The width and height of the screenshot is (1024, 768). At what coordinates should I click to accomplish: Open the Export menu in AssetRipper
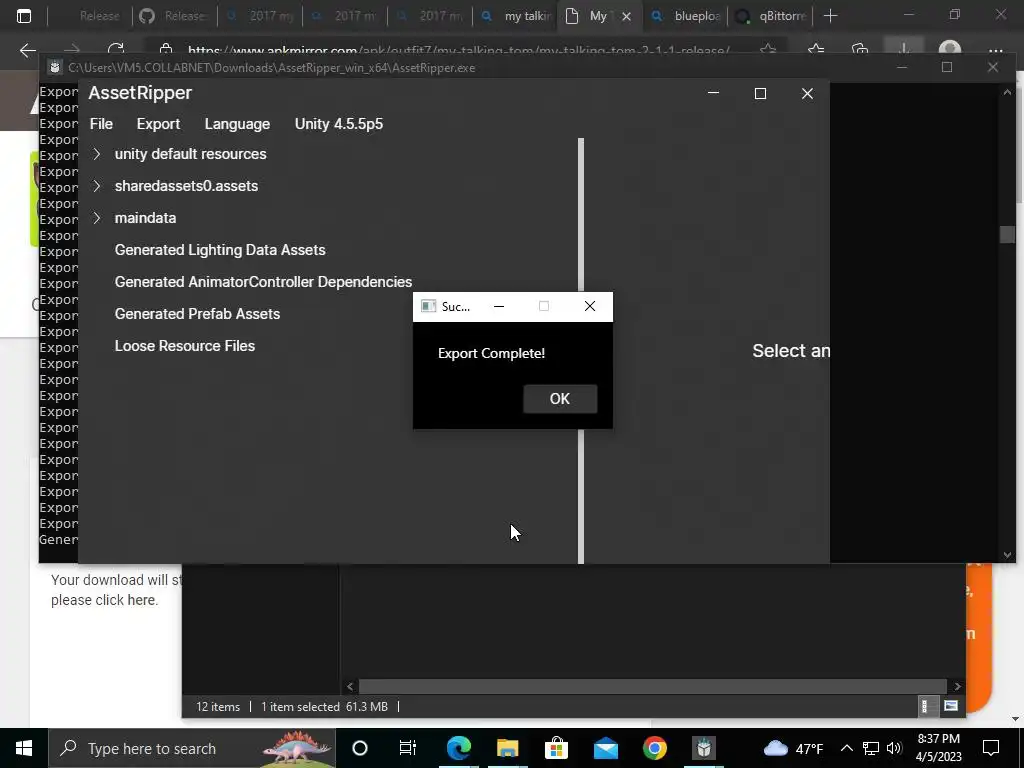(158, 124)
